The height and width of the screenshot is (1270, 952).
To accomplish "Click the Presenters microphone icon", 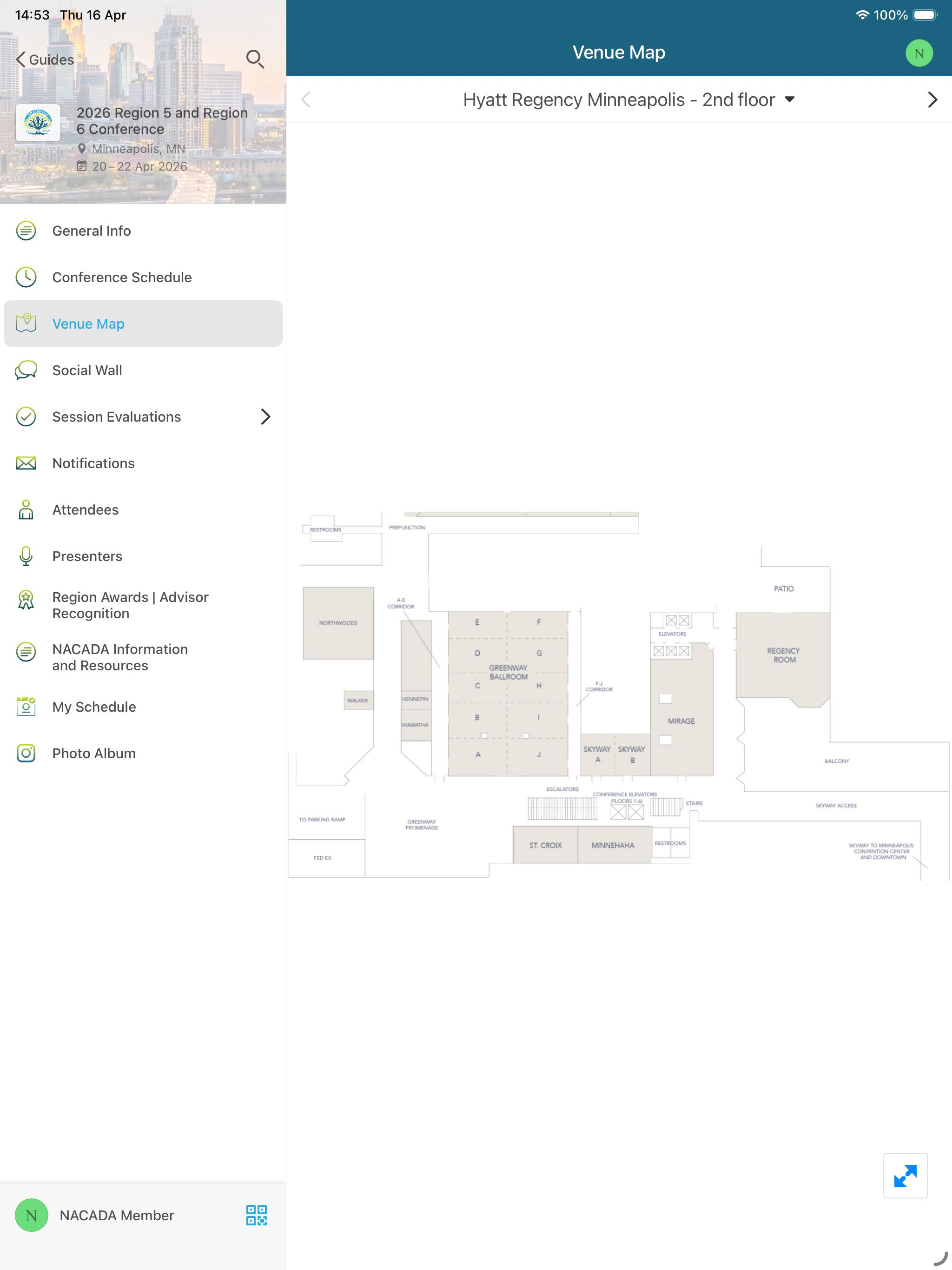I will 26,556.
